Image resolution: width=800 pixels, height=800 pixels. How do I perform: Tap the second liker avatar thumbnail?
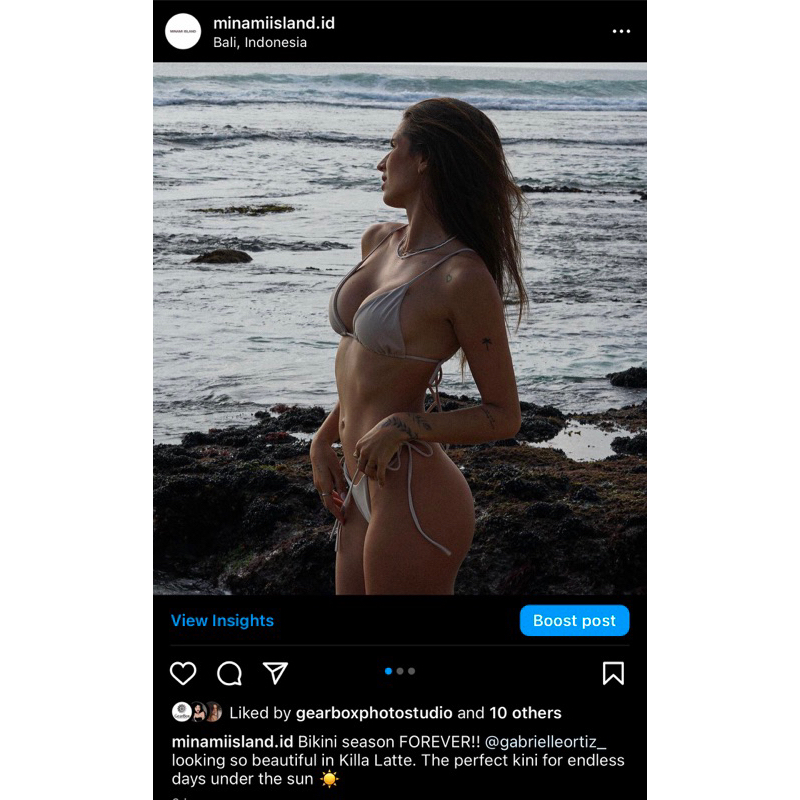click(199, 712)
